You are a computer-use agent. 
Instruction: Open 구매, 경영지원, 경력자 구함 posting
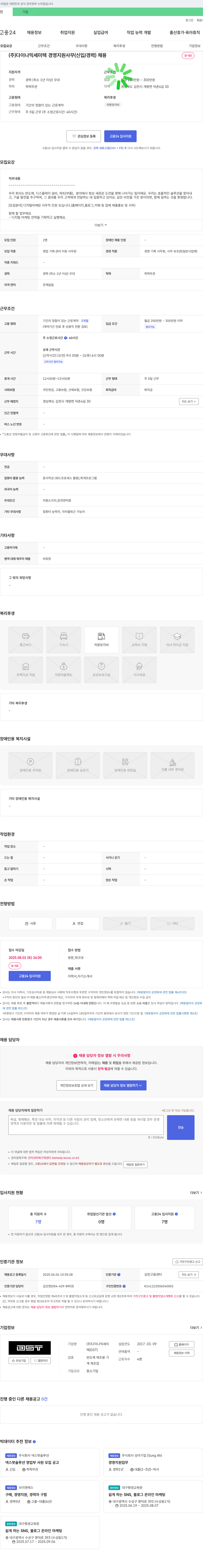[x=26, y=1494]
